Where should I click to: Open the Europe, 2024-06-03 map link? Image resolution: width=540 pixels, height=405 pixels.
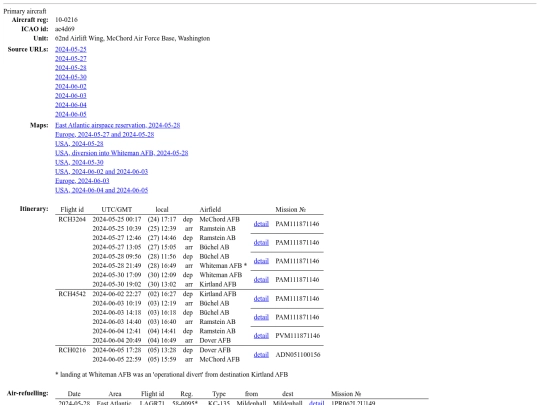tap(82, 181)
